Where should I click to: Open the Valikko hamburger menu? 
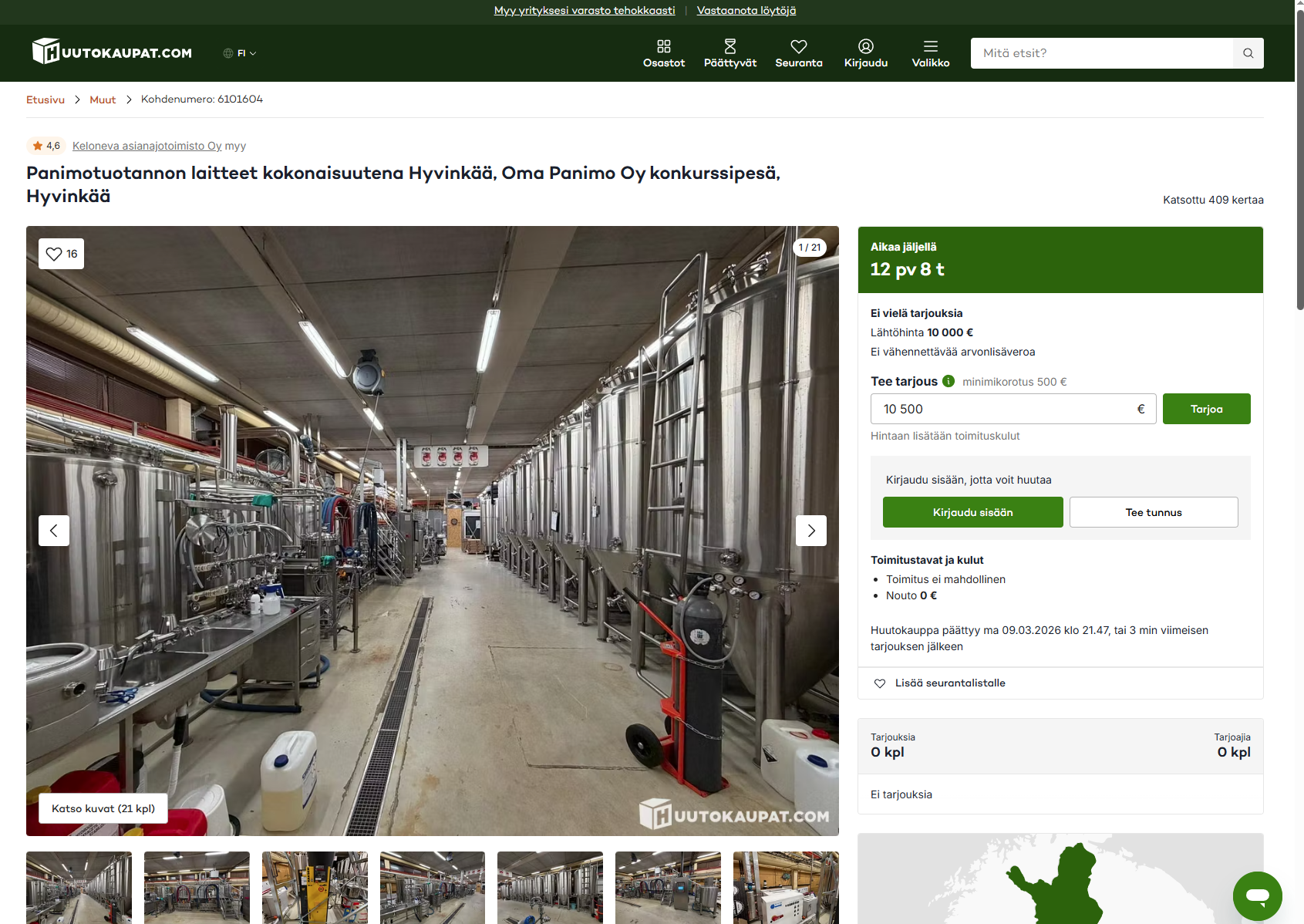(930, 53)
